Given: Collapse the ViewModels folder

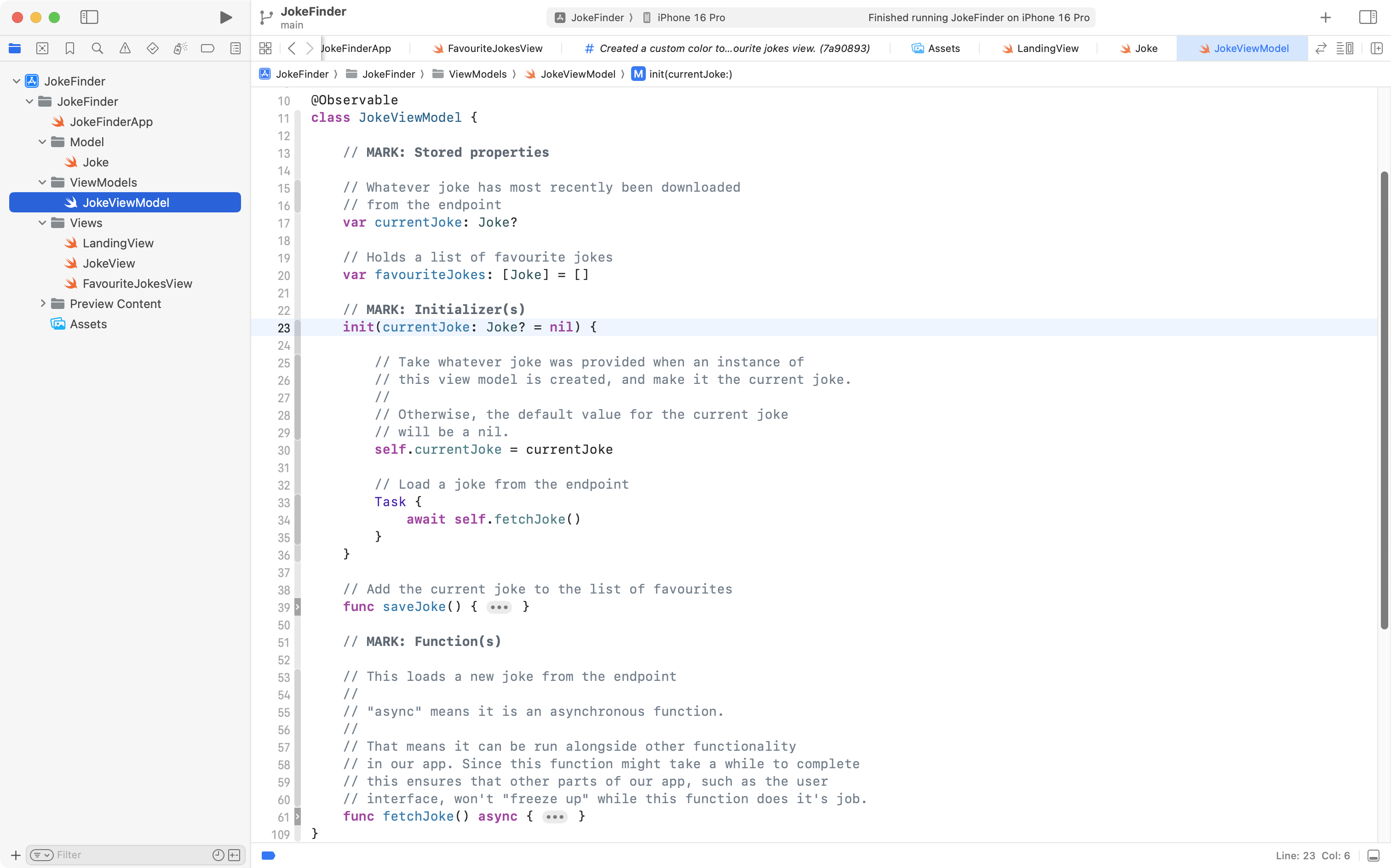Looking at the screenshot, I should point(42,183).
